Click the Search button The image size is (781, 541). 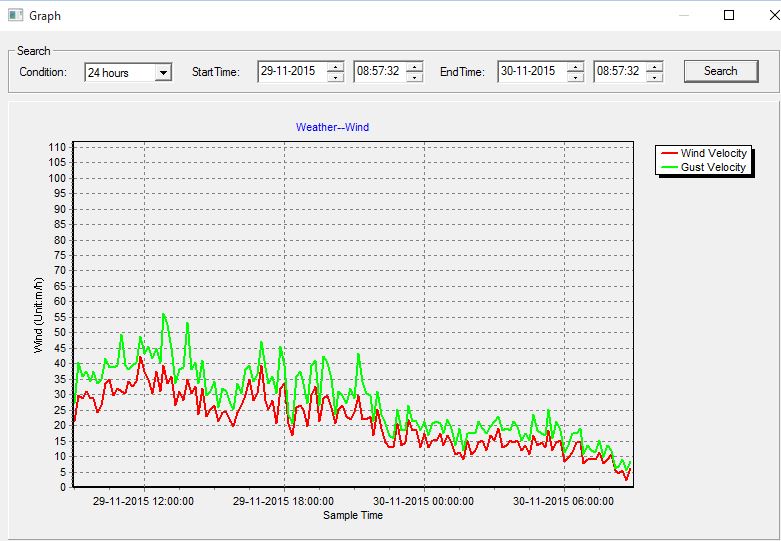(x=721, y=71)
